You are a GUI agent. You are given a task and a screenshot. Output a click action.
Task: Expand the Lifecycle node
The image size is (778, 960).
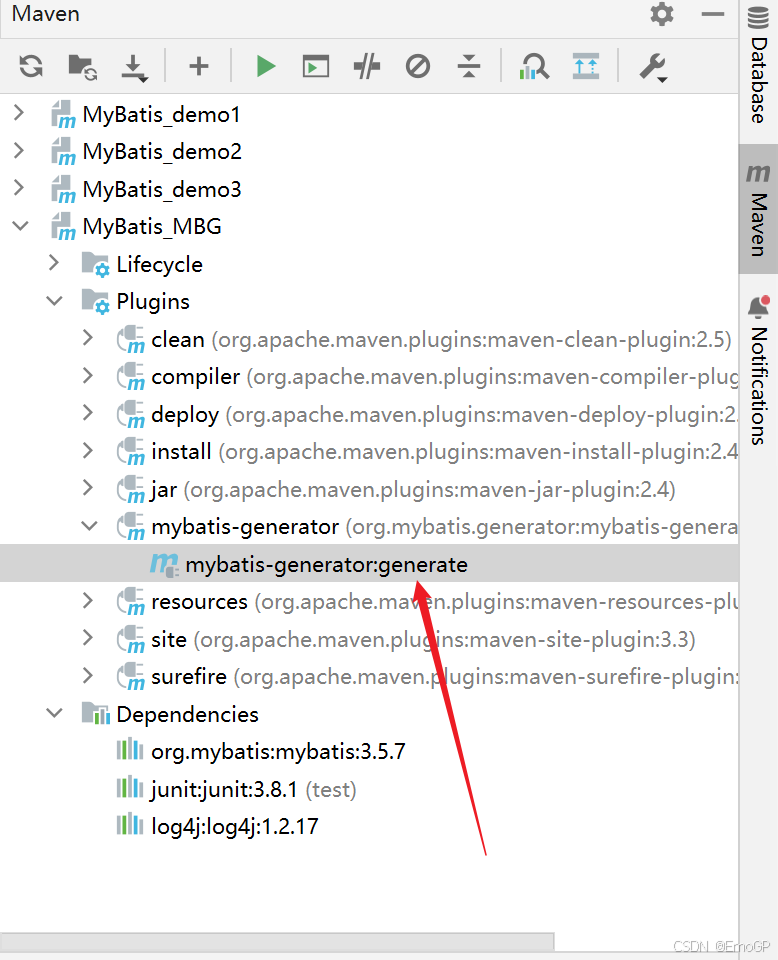coord(54,263)
